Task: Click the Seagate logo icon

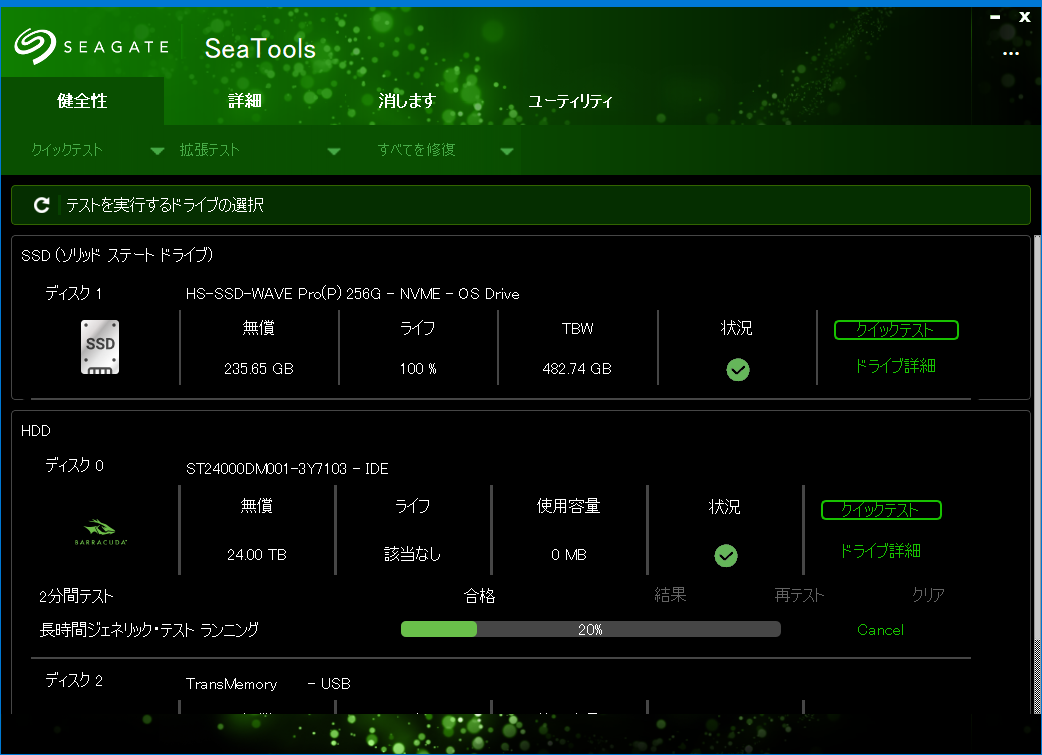Action: coord(34,46)
